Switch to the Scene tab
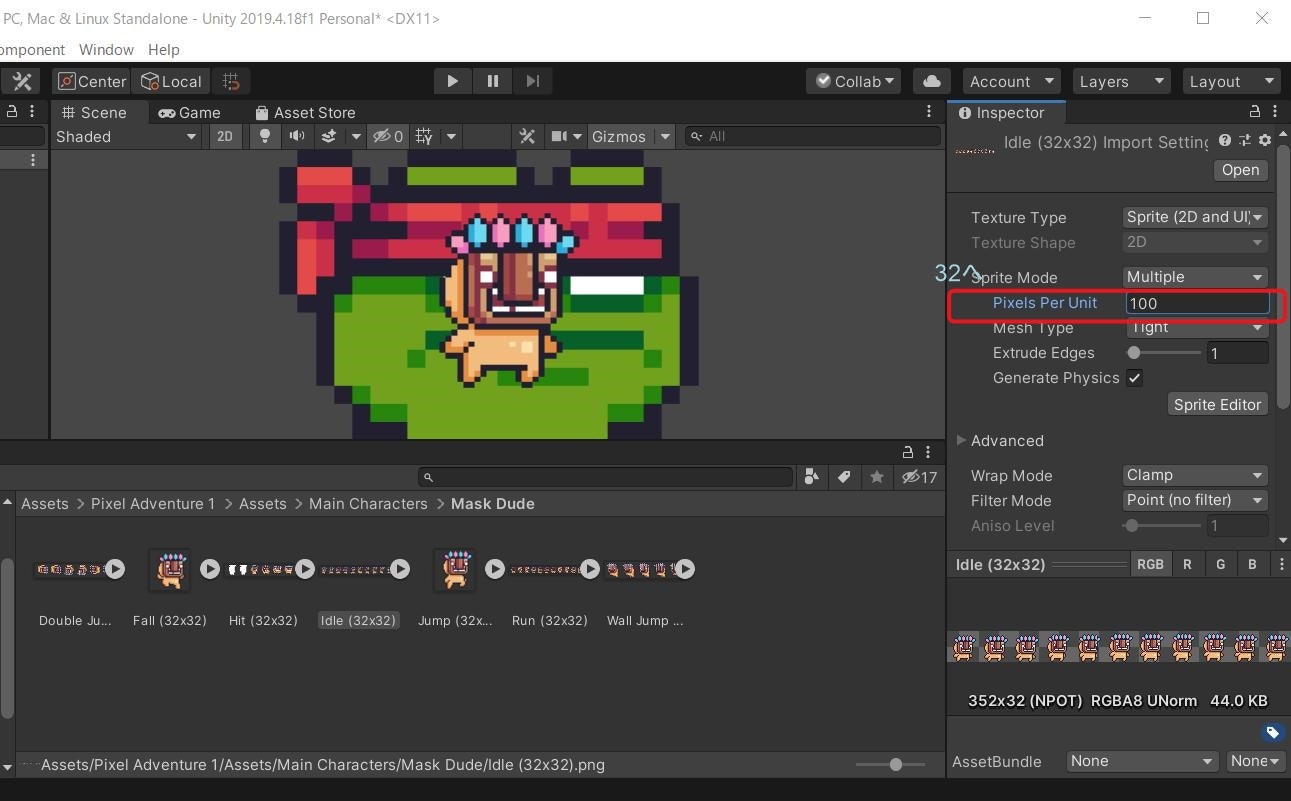Image resolution: width=1291 pixels, height=801 pixels. tap(94, 112)
